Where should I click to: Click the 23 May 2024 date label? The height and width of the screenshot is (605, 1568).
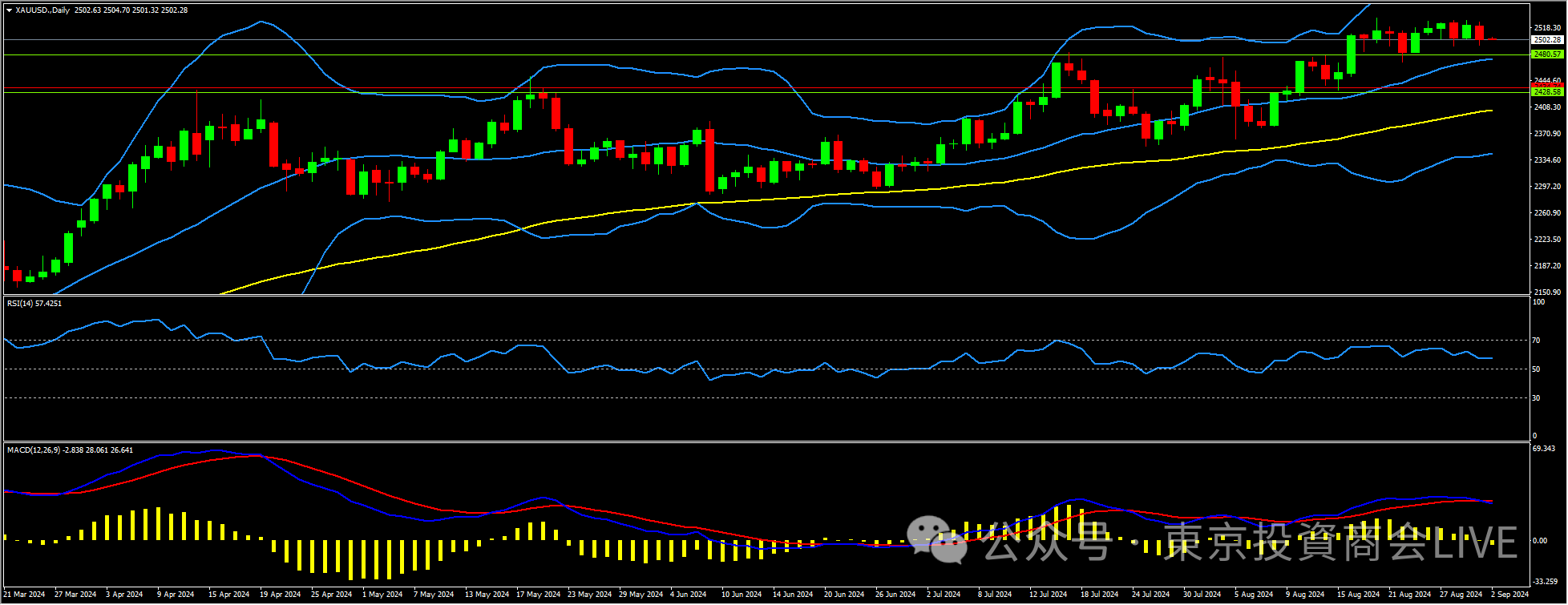590,595
